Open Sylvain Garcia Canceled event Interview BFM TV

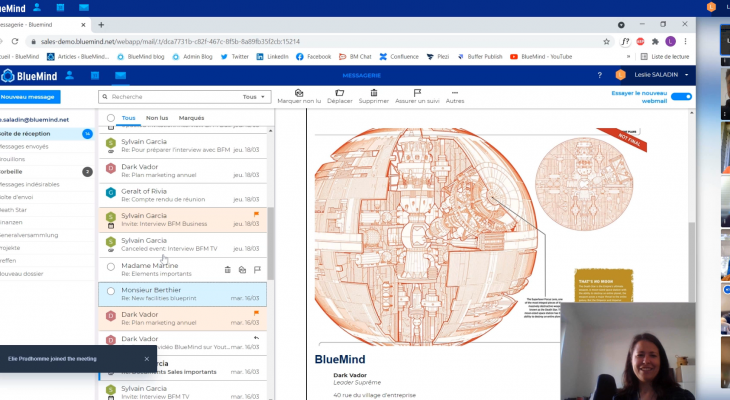pyautogui.click(x=182, y=244)
